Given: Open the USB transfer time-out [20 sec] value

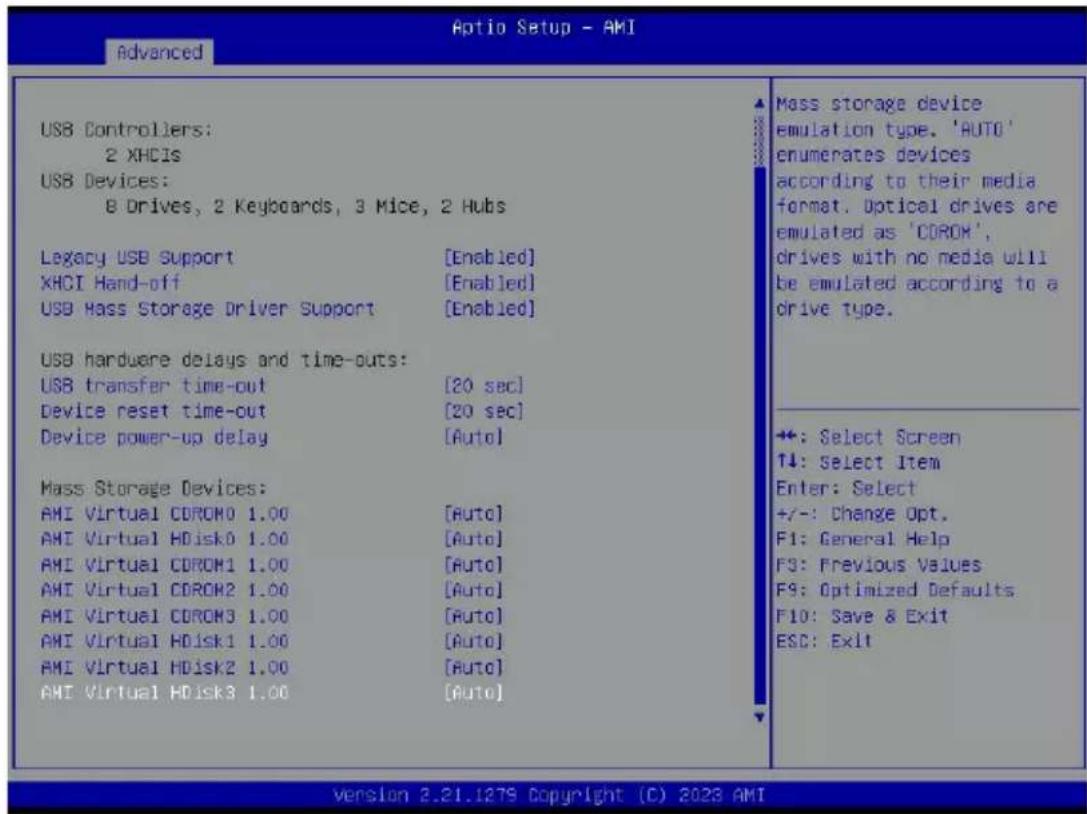Looking at the screenshot, I should [x=483, y=386].
